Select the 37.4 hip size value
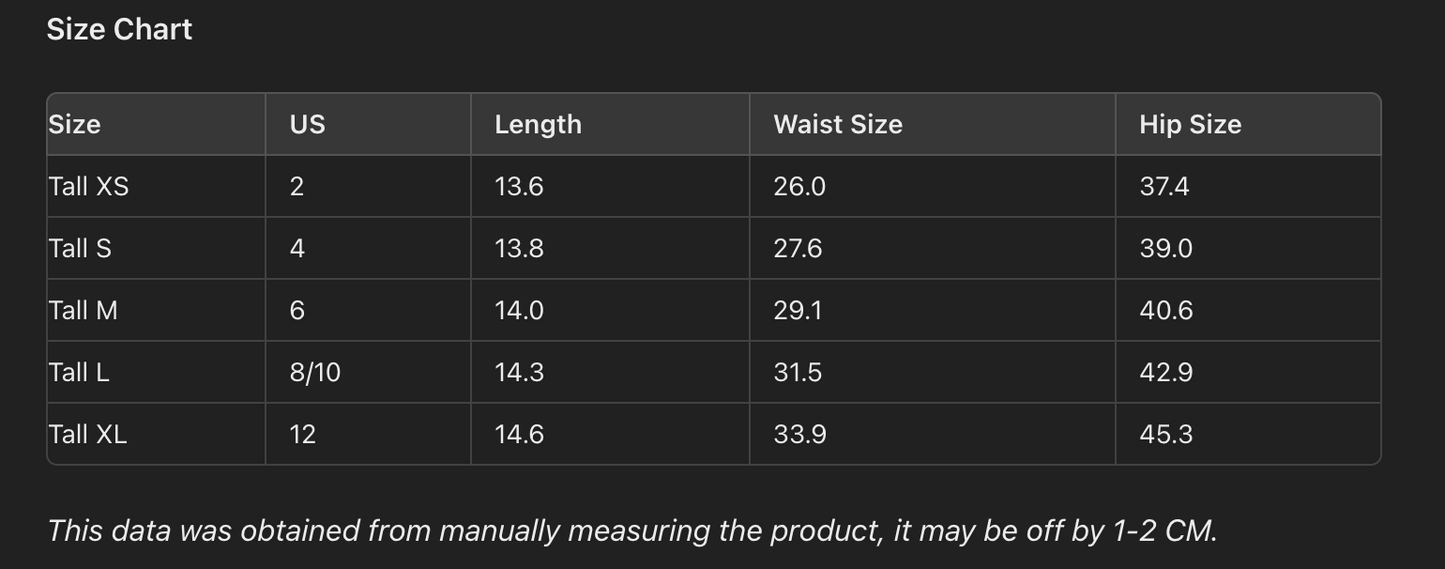This screenshot has height=569, width=1445. [x=1164, y=186]
